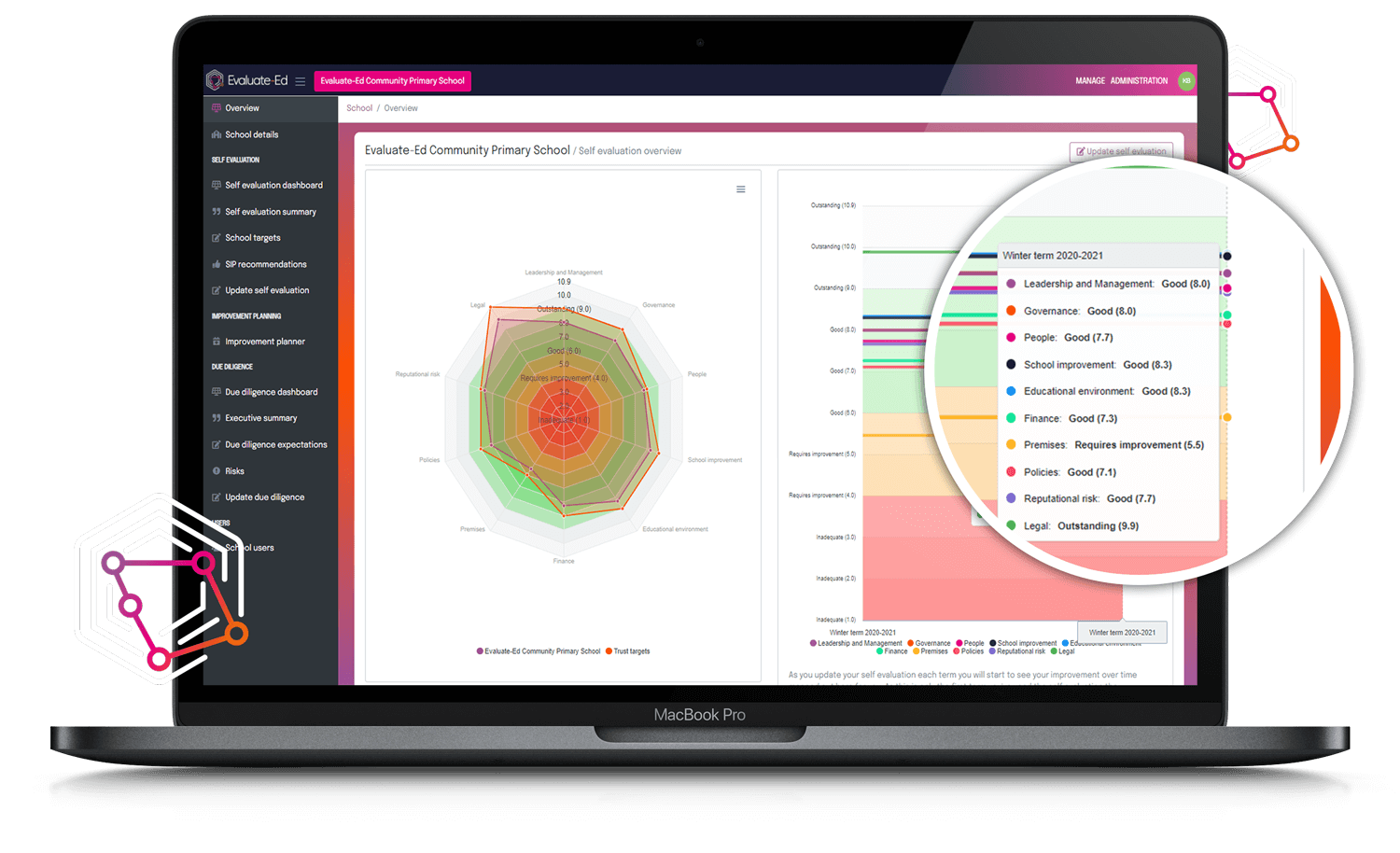The width and height of the screenshot is (1400, 853).
Task: Open Update self evaluation in the sidebar
Action: click(x=267, y=290)
